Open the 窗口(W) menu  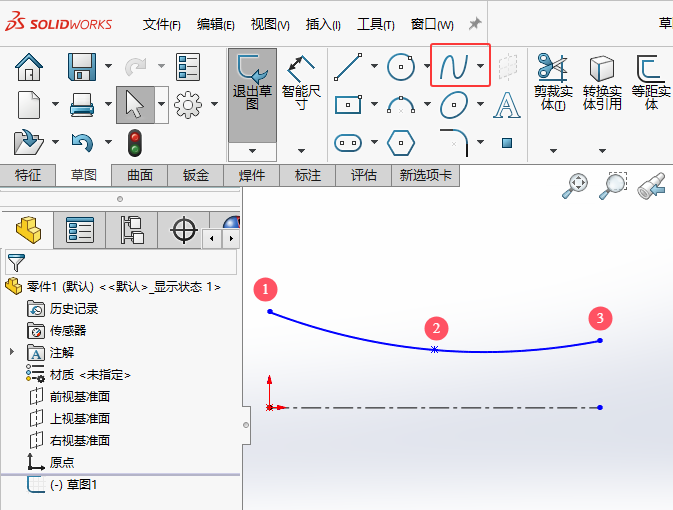tap(432, 24)
